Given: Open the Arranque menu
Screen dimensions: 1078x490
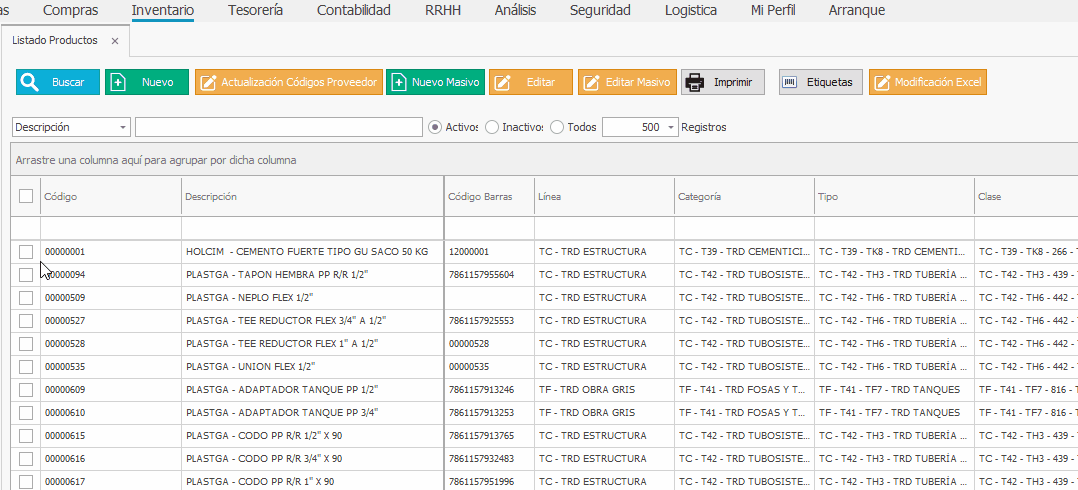Looking at the screenshot, I should pyautogui.click(x=857, y=10).
